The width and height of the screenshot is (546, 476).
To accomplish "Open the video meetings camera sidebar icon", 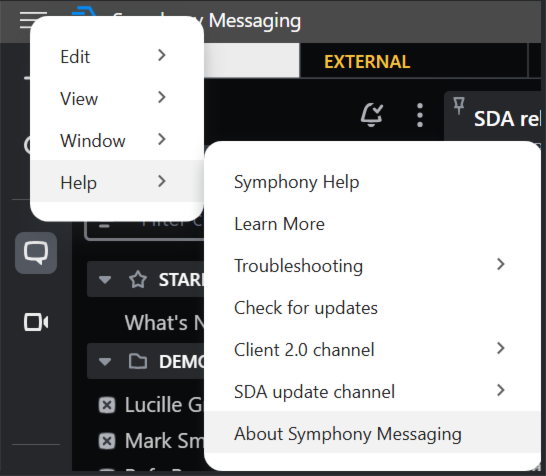I will click(36, 322).
